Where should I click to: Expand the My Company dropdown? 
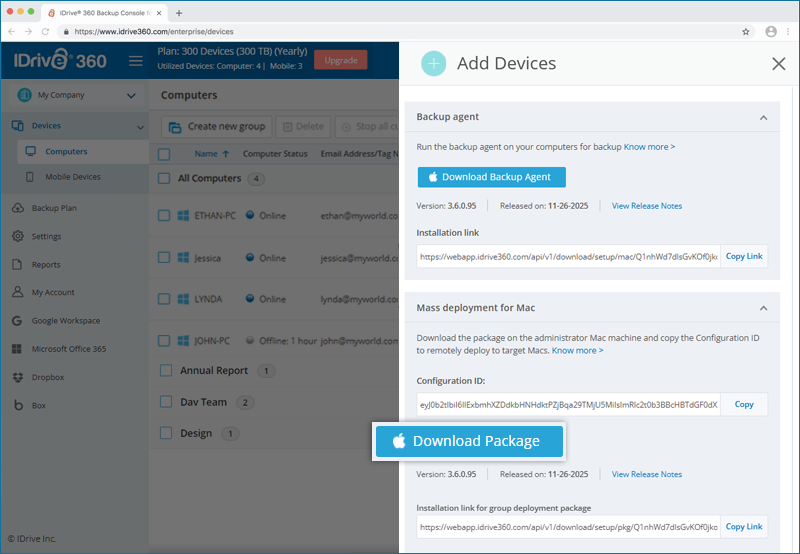point(131,96)
